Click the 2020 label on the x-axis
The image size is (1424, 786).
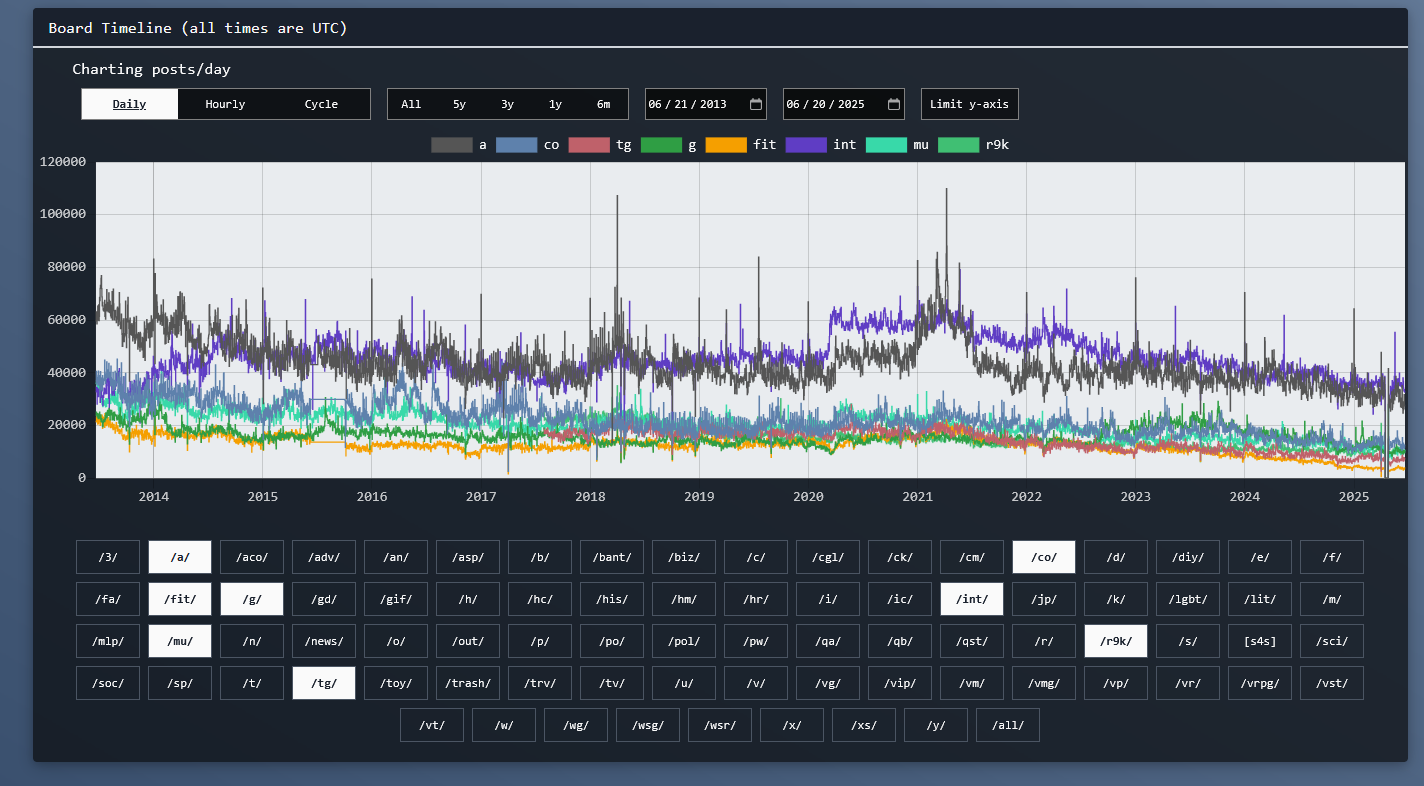click(x=808, y=497)
